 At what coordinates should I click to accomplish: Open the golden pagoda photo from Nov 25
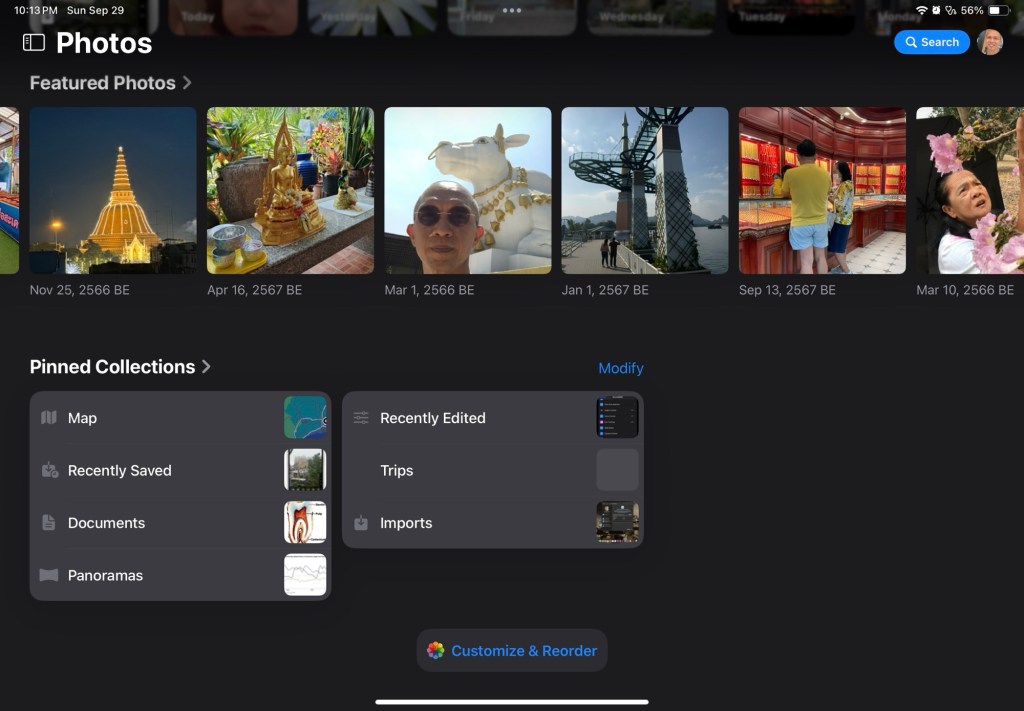[x=113, y=190]
